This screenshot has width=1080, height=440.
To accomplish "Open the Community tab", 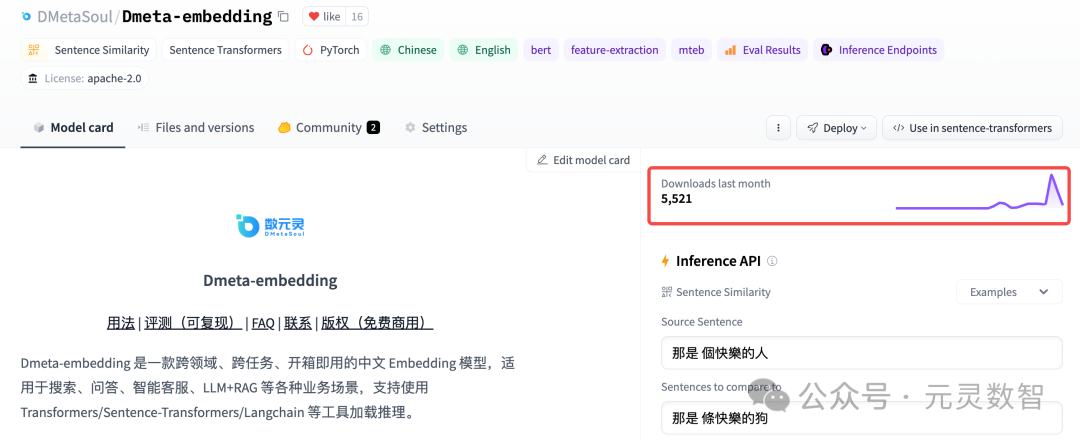I will click(x=329, y=127).
